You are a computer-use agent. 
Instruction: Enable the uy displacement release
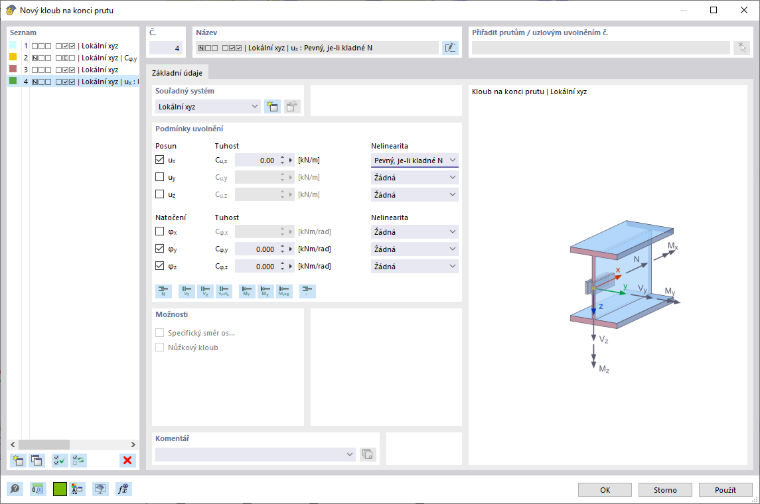(159, 177)
